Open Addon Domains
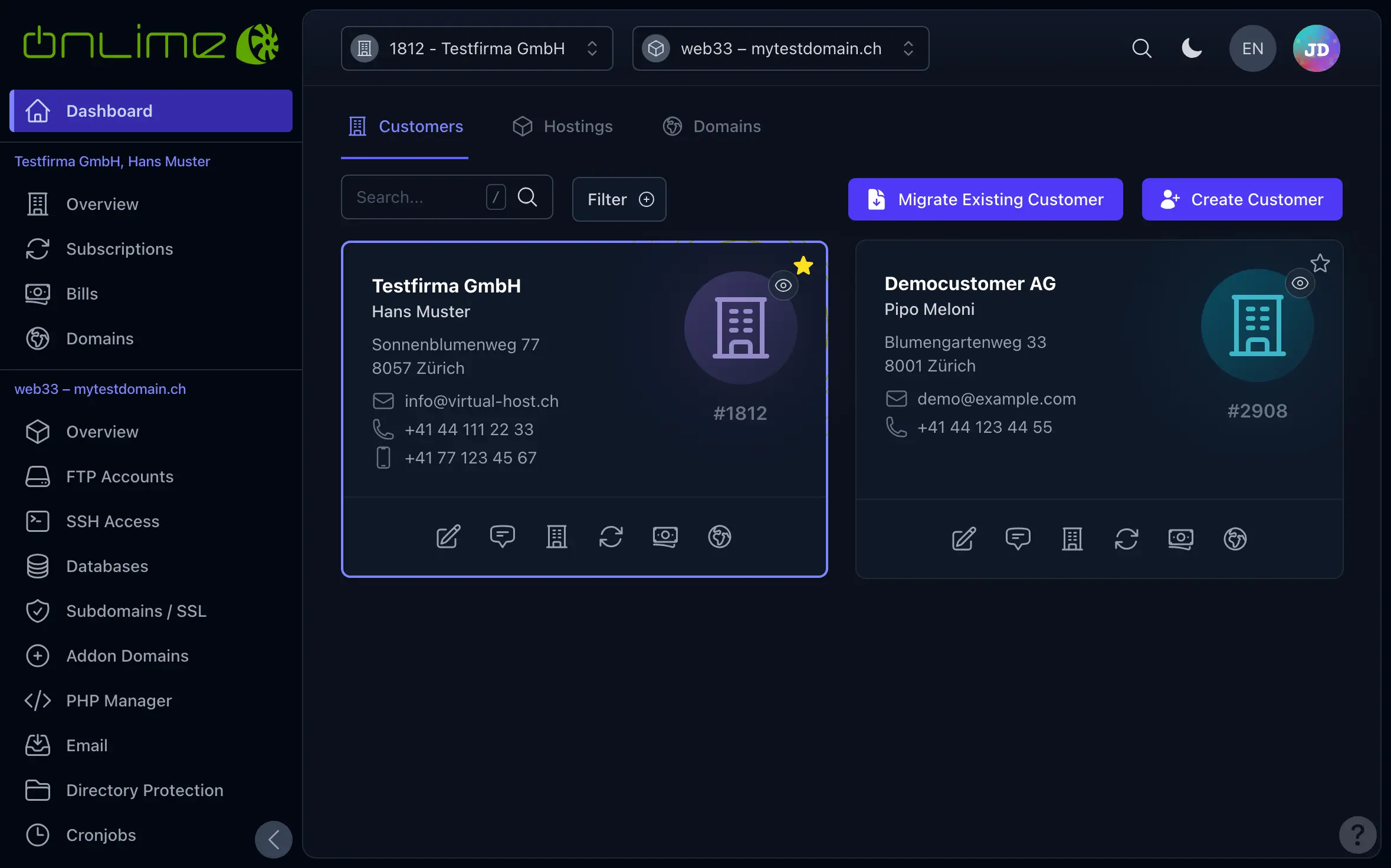This screenshot has width=1391, height=868. click(151, 656)
